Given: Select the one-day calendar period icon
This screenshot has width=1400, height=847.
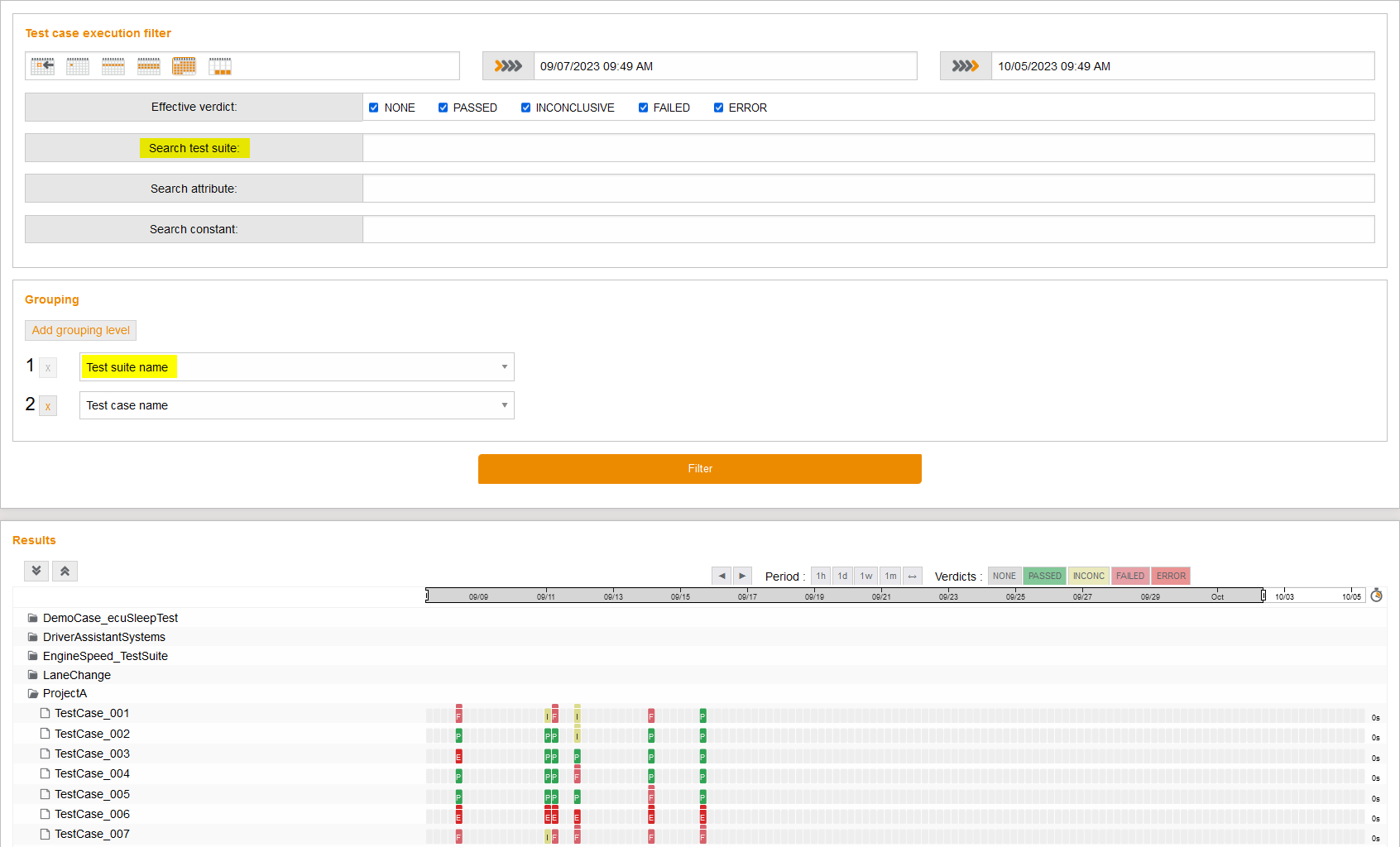Looking at the screenshot, I should (78, 65).
